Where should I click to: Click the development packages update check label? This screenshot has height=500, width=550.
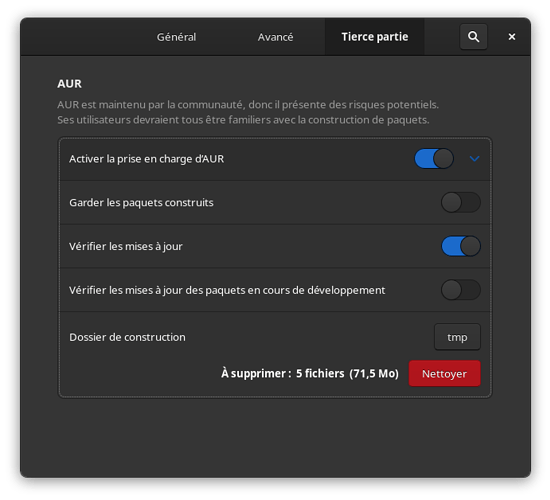click(x=227, y=290)
